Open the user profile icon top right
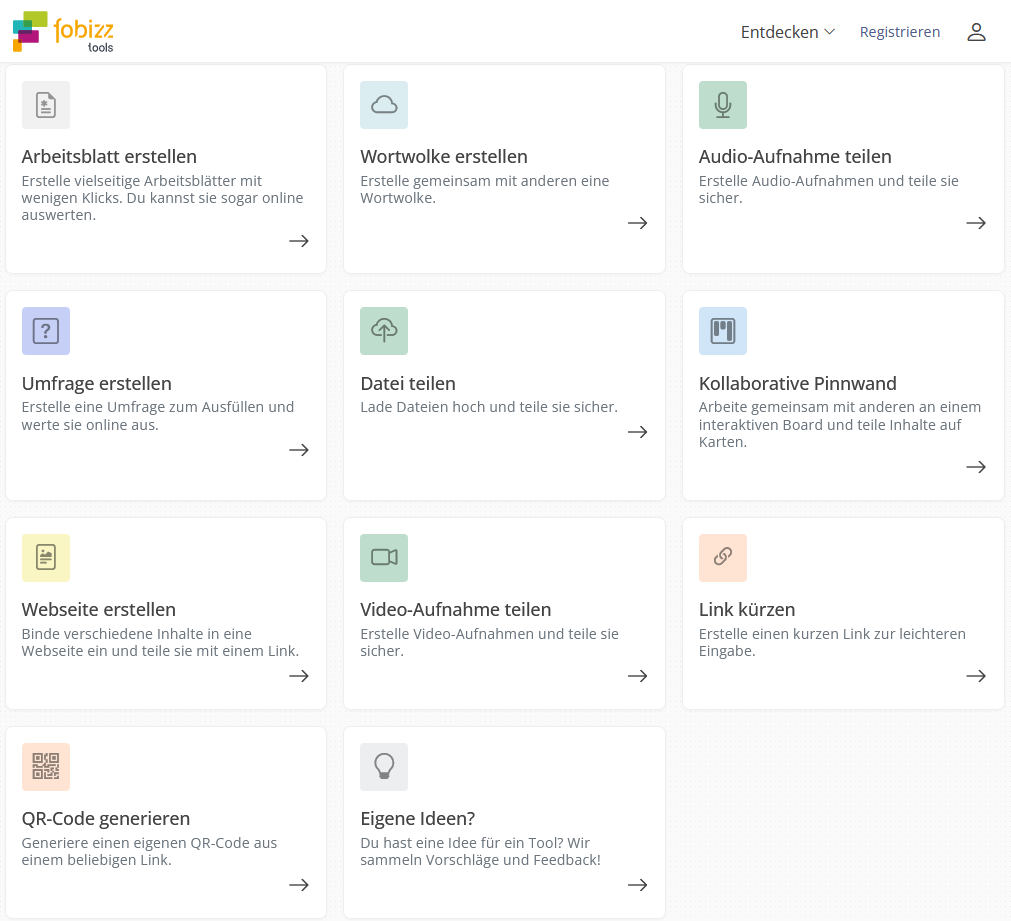 [x=976, y=31]
